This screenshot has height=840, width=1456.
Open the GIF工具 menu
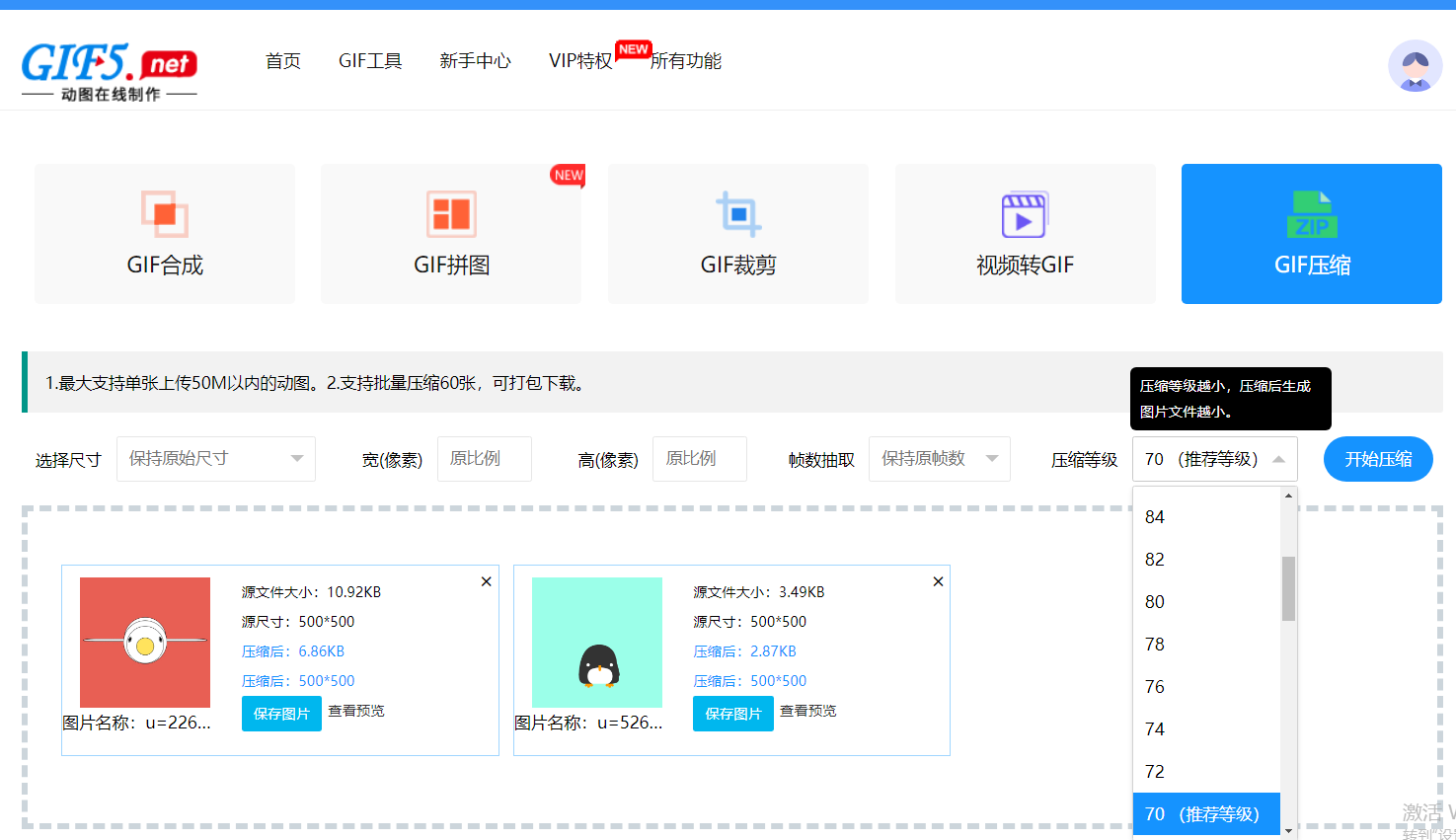click(x=370, y=61)
